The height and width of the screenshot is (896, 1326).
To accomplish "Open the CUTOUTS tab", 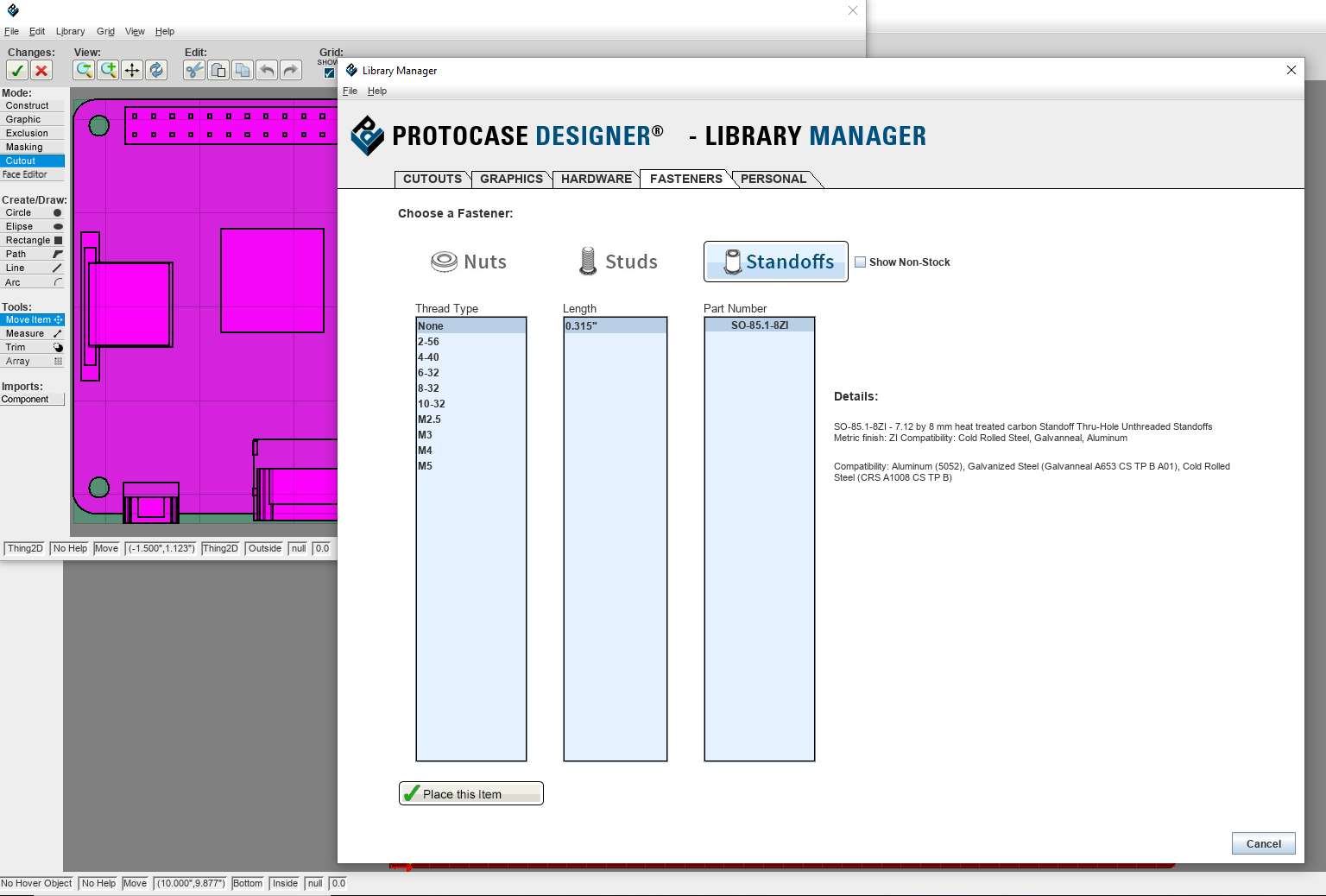I will coord(432,179).
